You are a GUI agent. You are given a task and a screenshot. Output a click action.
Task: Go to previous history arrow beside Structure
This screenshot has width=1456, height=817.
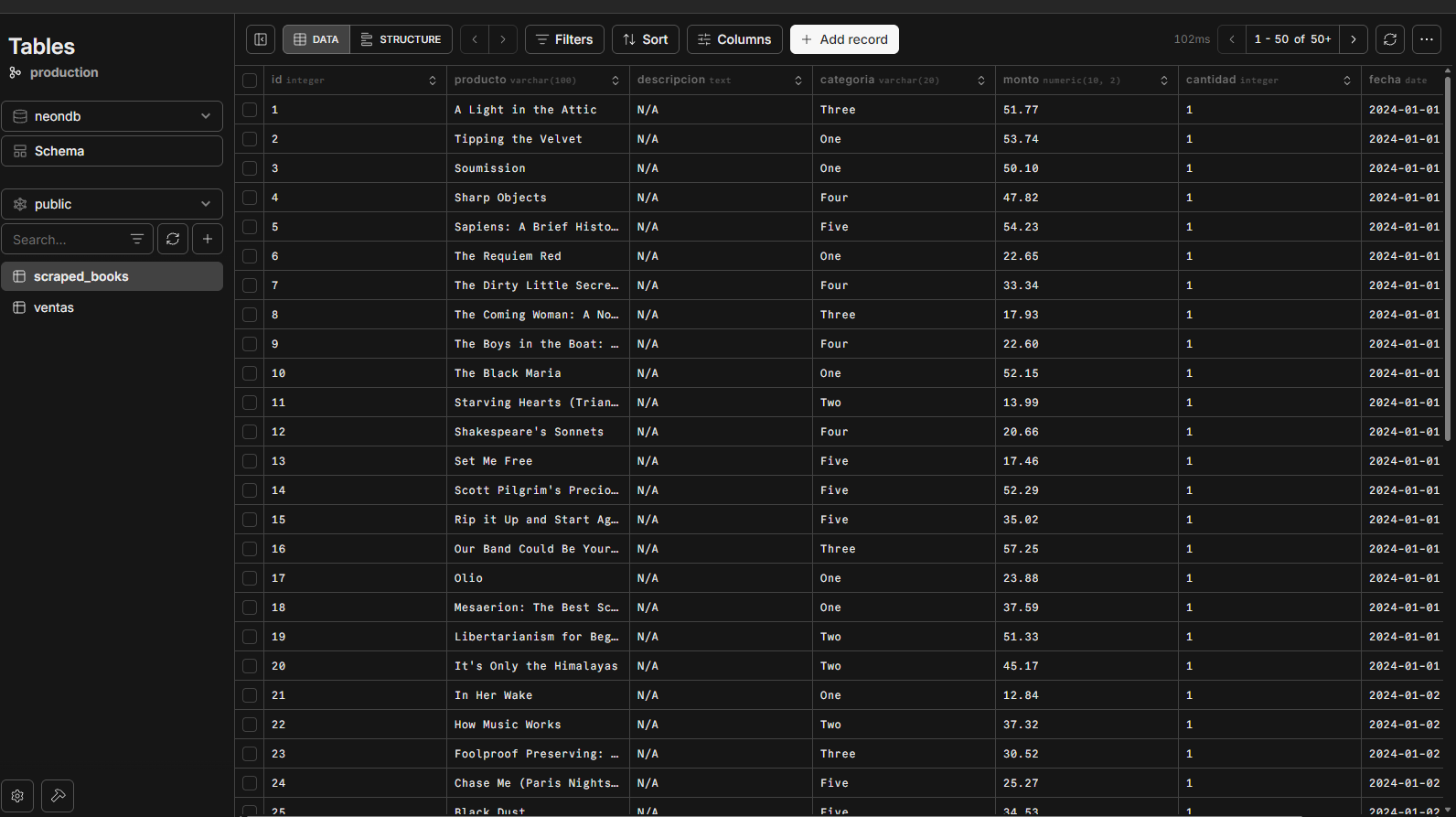pos(475,39)
